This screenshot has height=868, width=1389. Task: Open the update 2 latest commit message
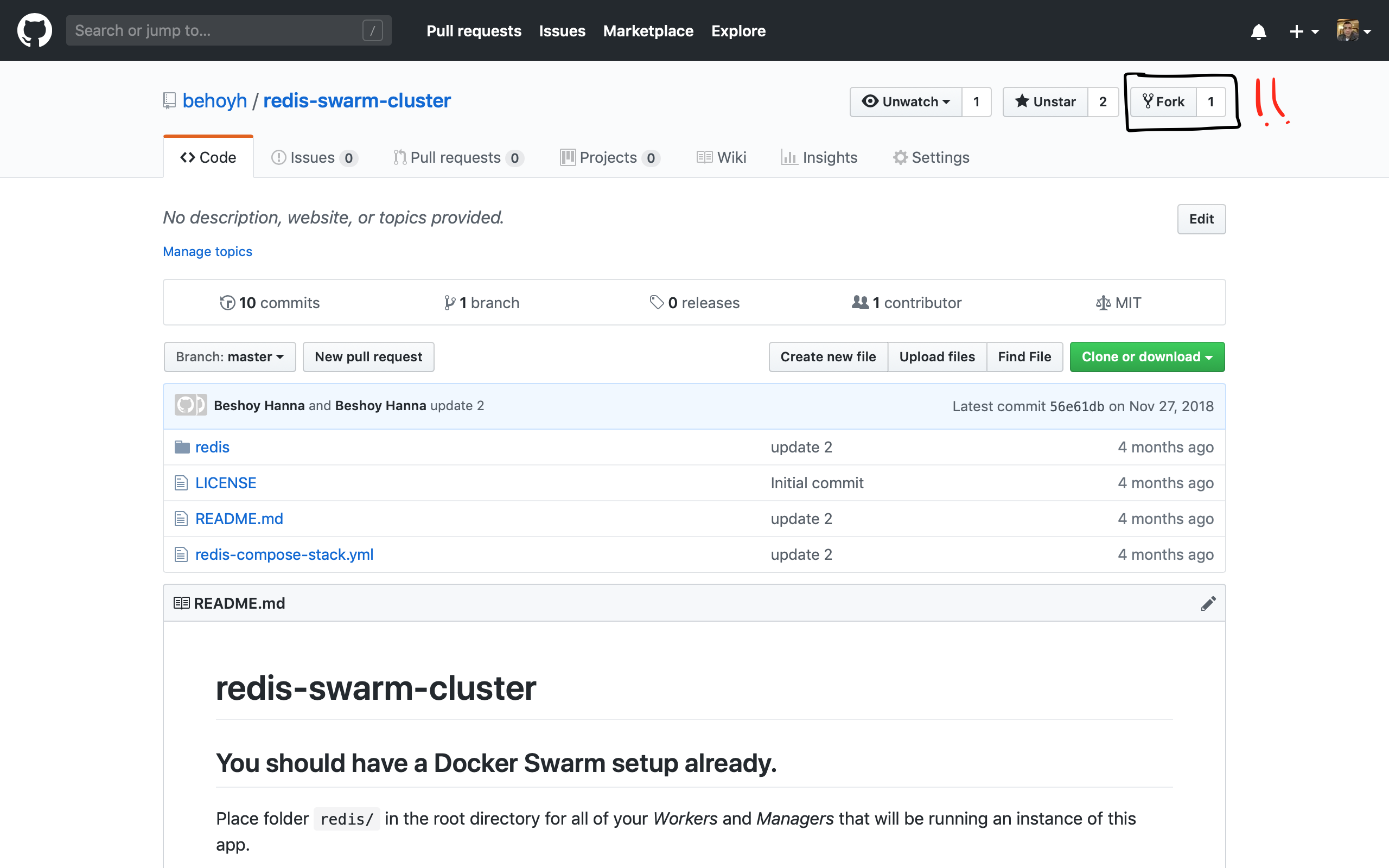457,405
